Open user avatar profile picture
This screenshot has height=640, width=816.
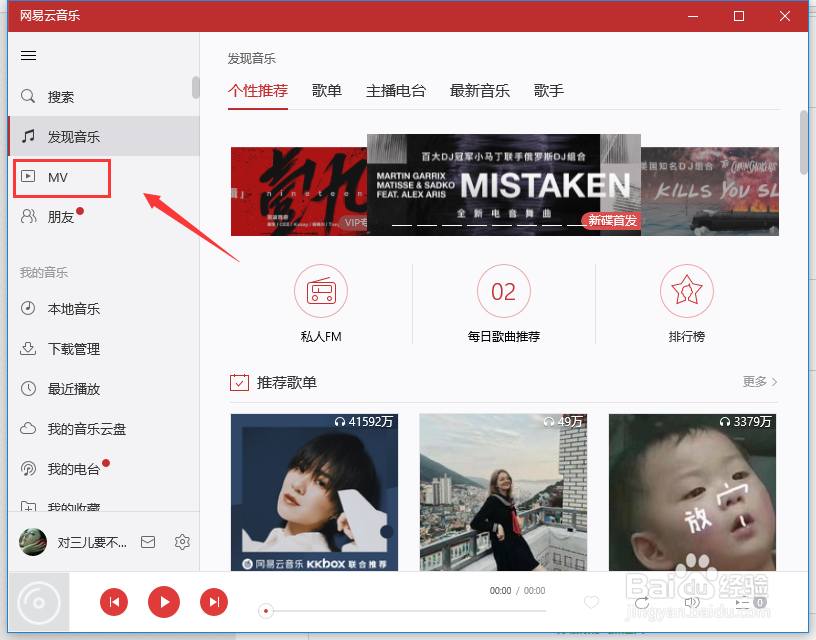(32, 542)
